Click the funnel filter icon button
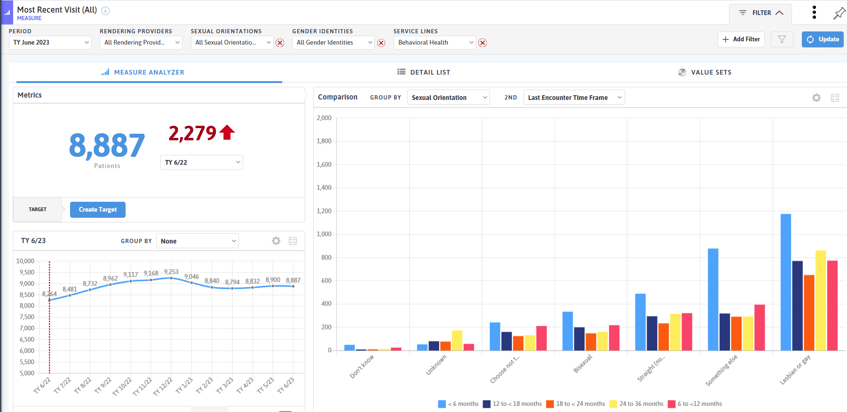This screenshot has height=412, width=847. [781, 39]
